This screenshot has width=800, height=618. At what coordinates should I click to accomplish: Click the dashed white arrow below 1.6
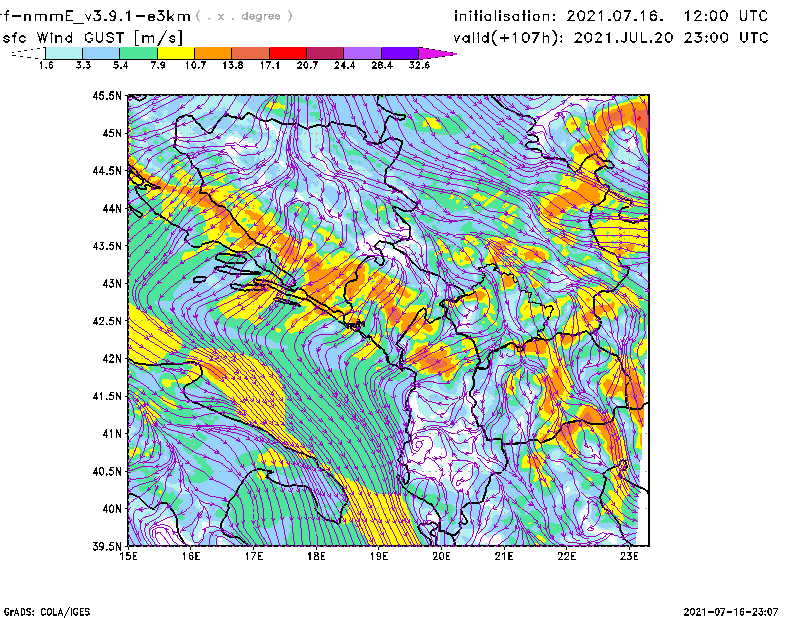click(x=28, y=53)
